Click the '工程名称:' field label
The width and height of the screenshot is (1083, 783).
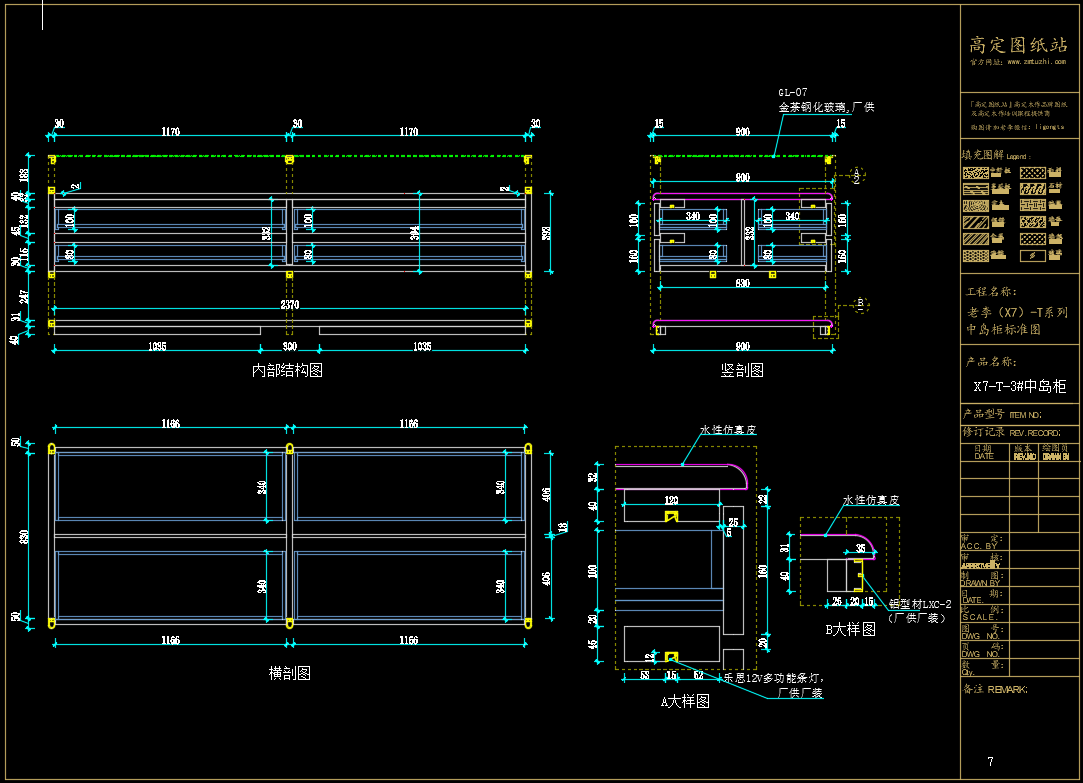tap(991, 291)
